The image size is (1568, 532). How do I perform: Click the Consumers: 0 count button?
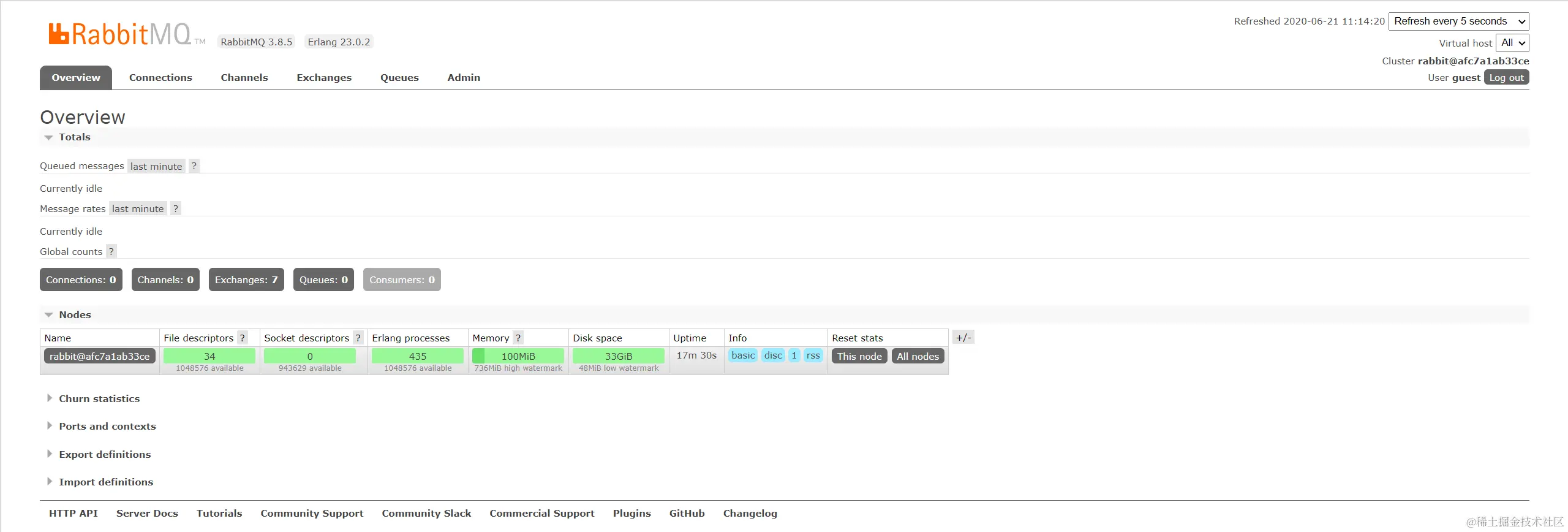(402, 280)
